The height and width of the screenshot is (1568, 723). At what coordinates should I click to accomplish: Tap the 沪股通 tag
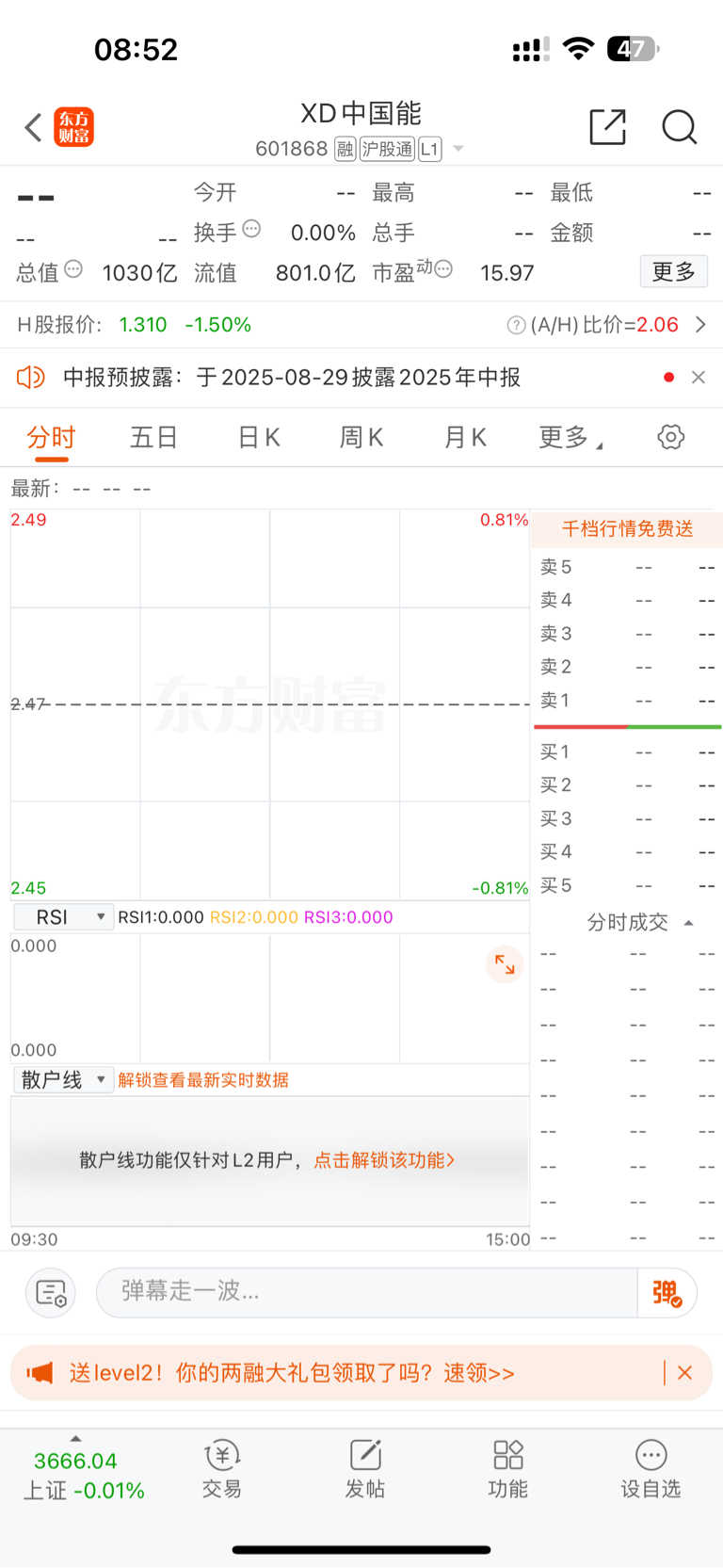tap(387, 149)
